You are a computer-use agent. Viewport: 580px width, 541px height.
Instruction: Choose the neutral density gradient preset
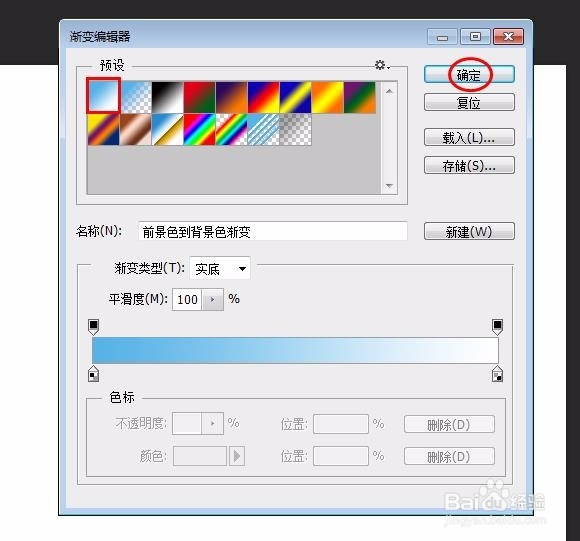(x=296, y=129)
